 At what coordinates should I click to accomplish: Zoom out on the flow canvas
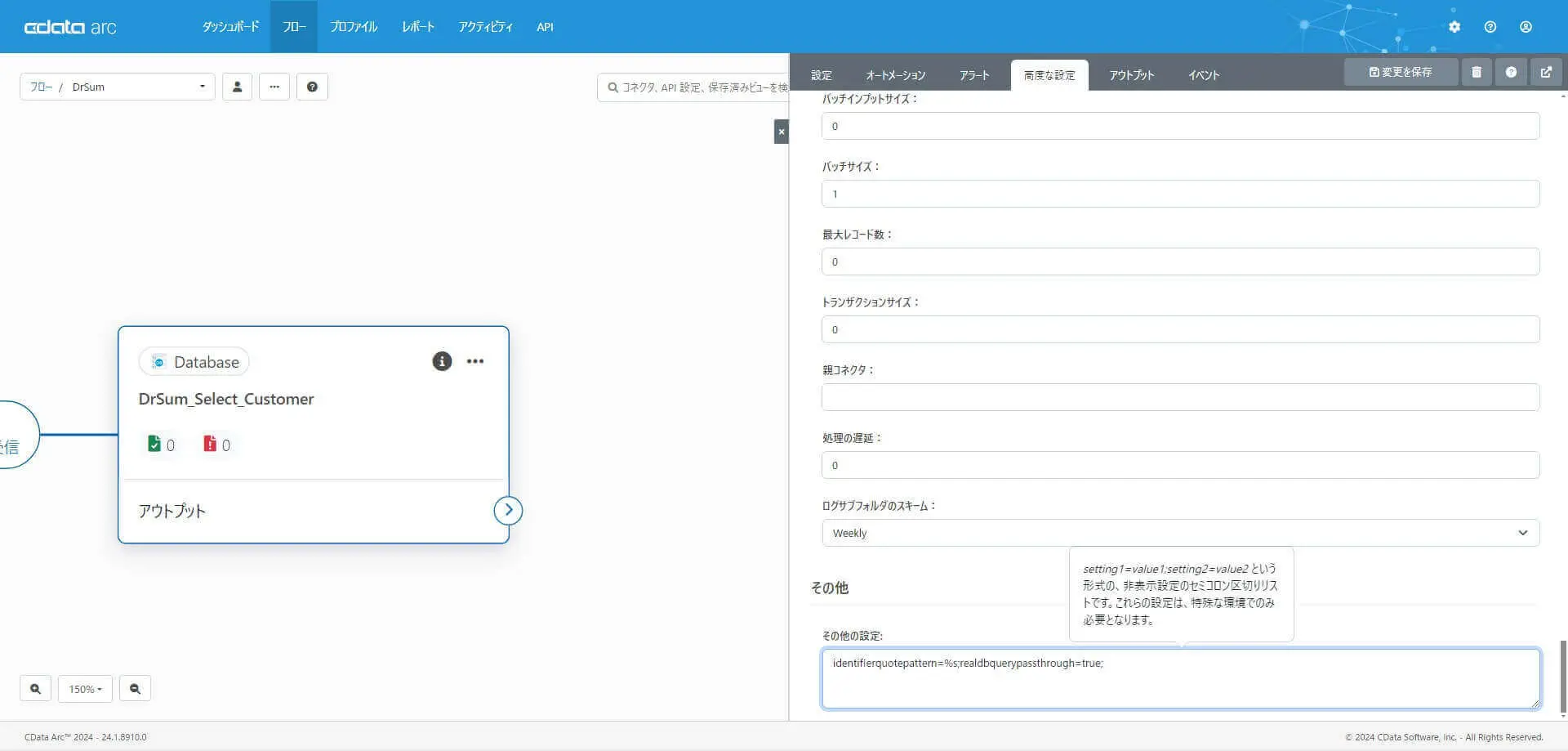(135, 689)
